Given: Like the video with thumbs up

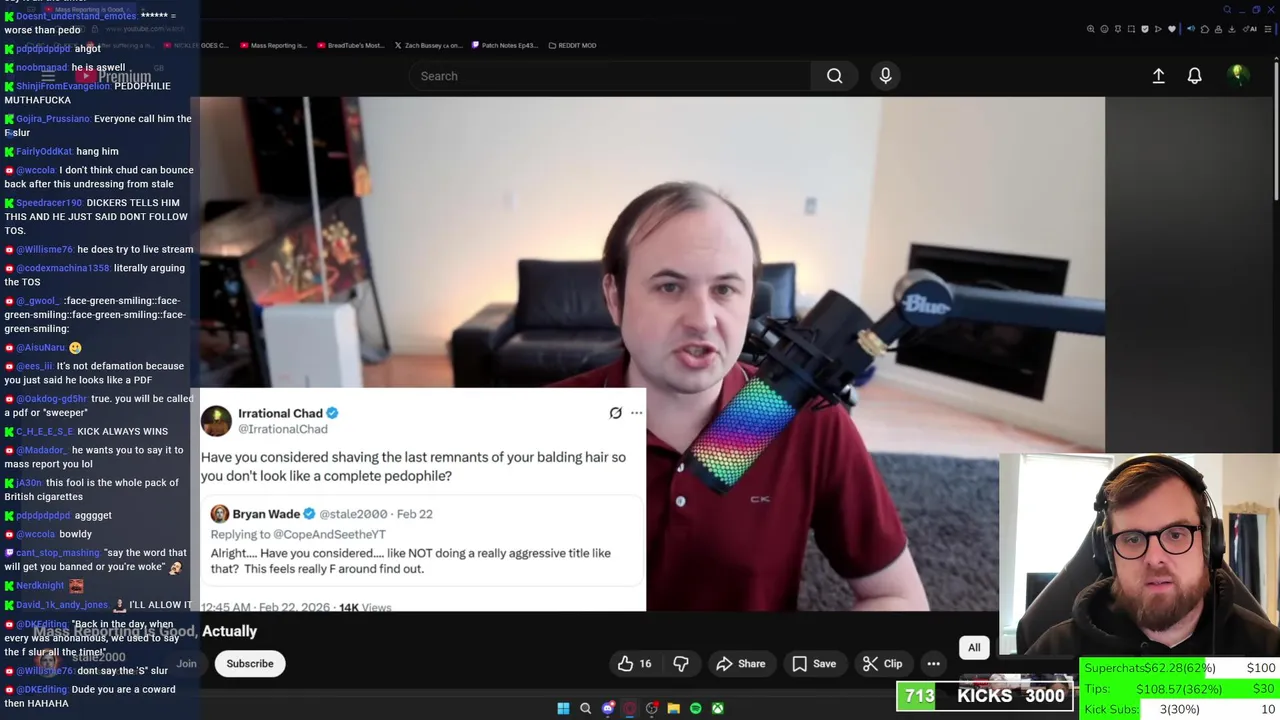Looking at the screenshot, I should [x=634, y=664].
